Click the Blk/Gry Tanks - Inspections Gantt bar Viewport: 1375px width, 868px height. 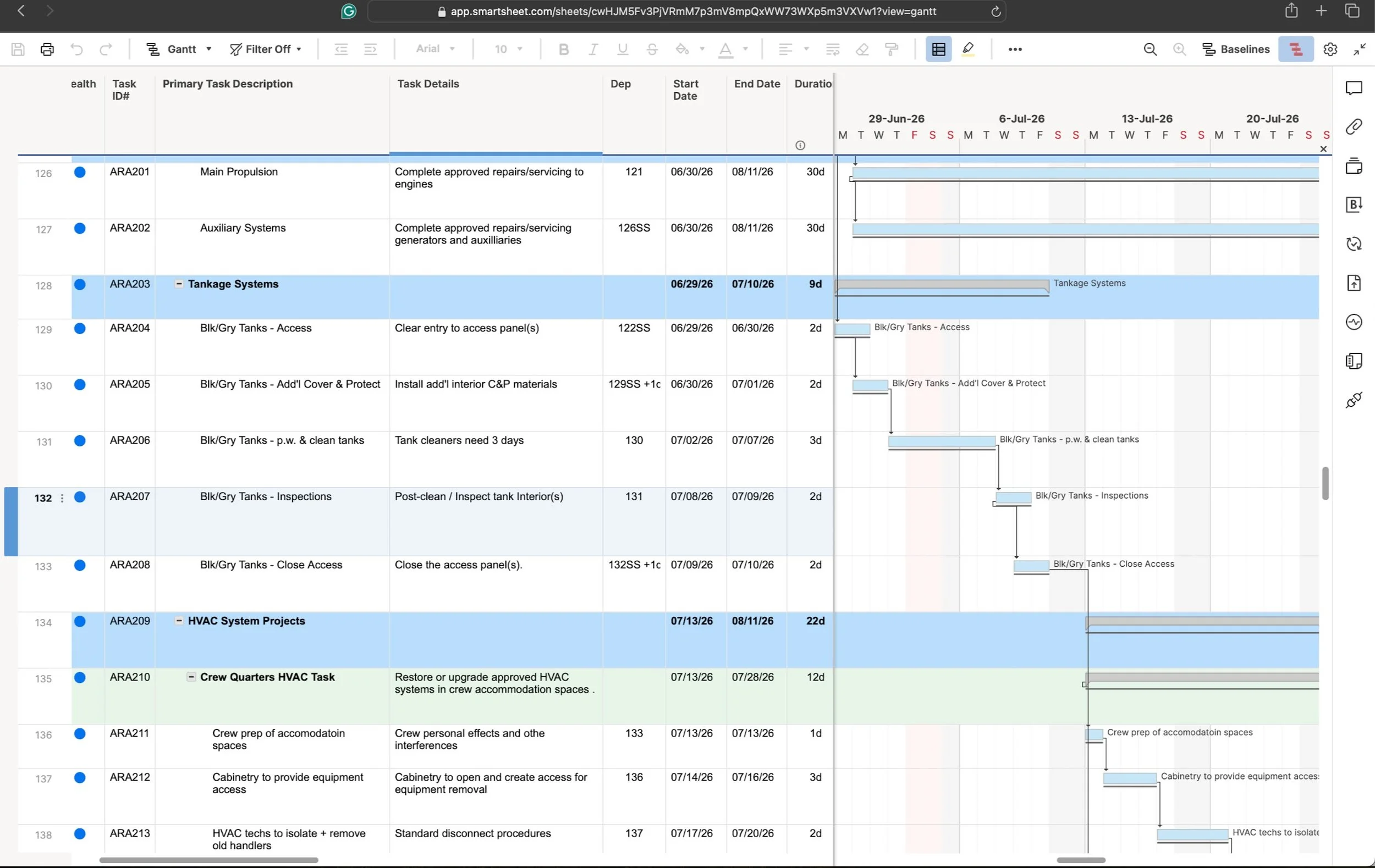click(1013, 497)
